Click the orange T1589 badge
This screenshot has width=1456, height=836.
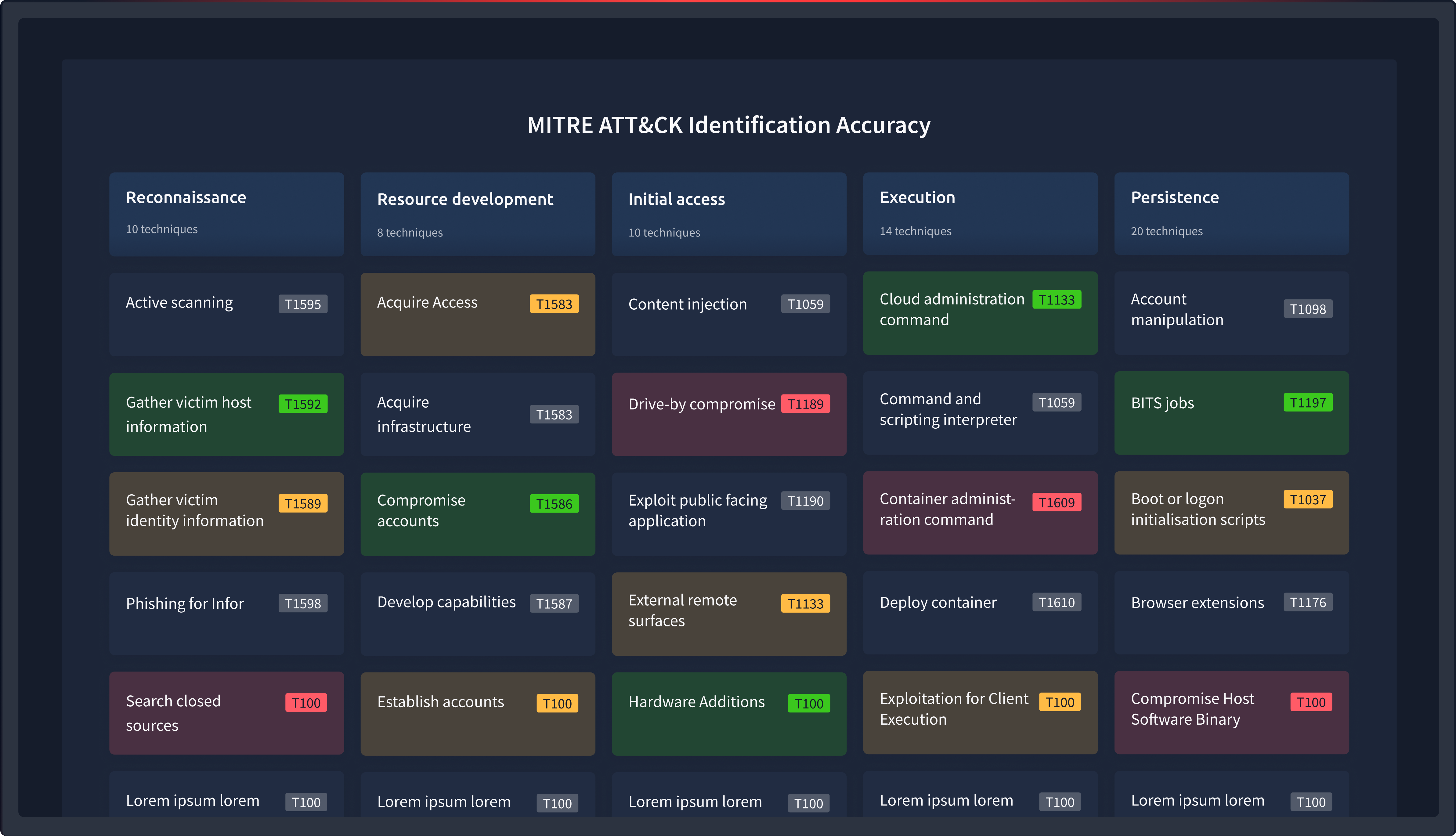point(303,503)
